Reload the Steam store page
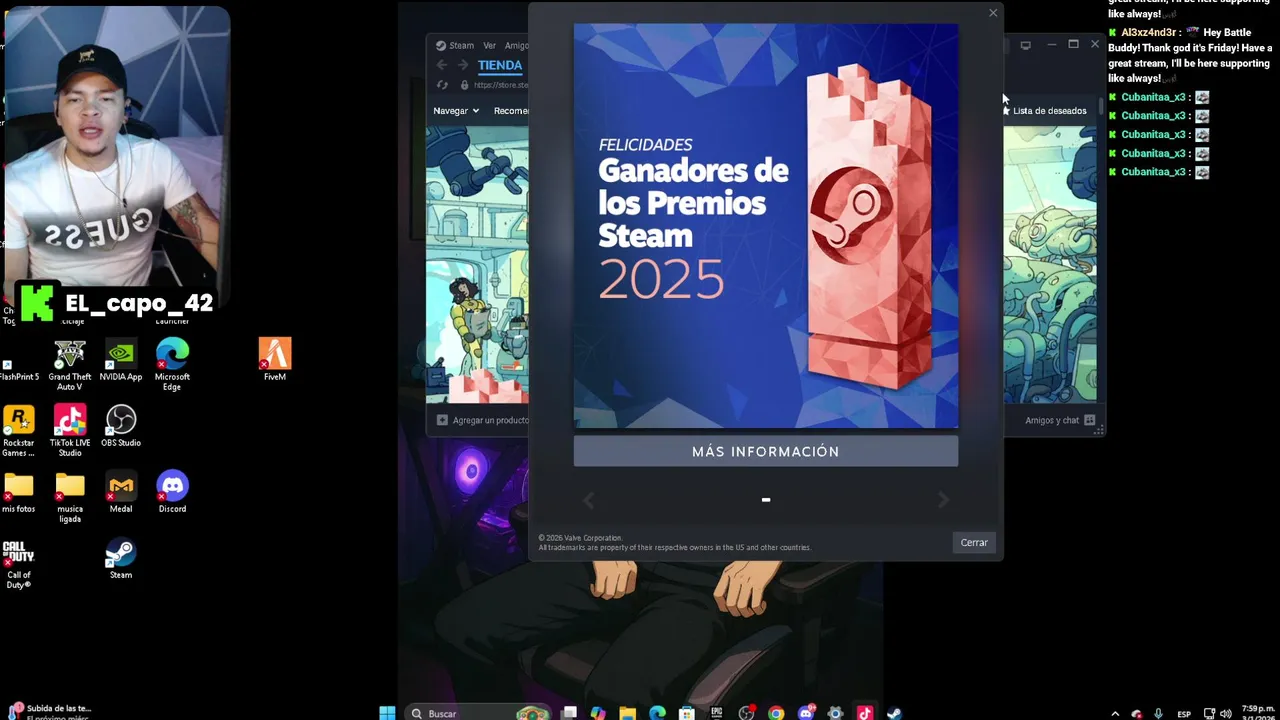 [442, 85]
